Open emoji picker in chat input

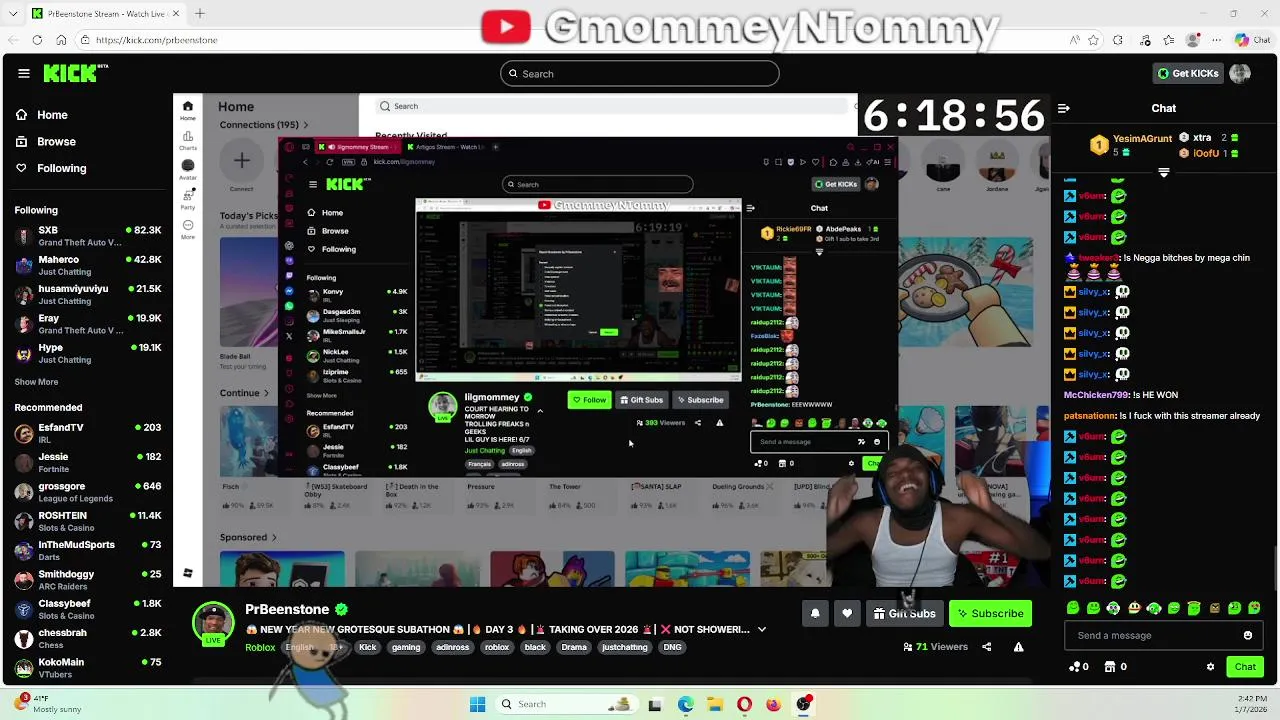[x=1247, y=635]
